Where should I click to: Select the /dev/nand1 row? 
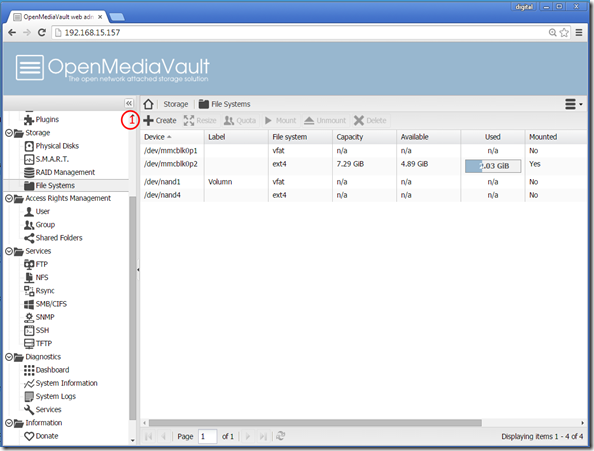(364, 182)
